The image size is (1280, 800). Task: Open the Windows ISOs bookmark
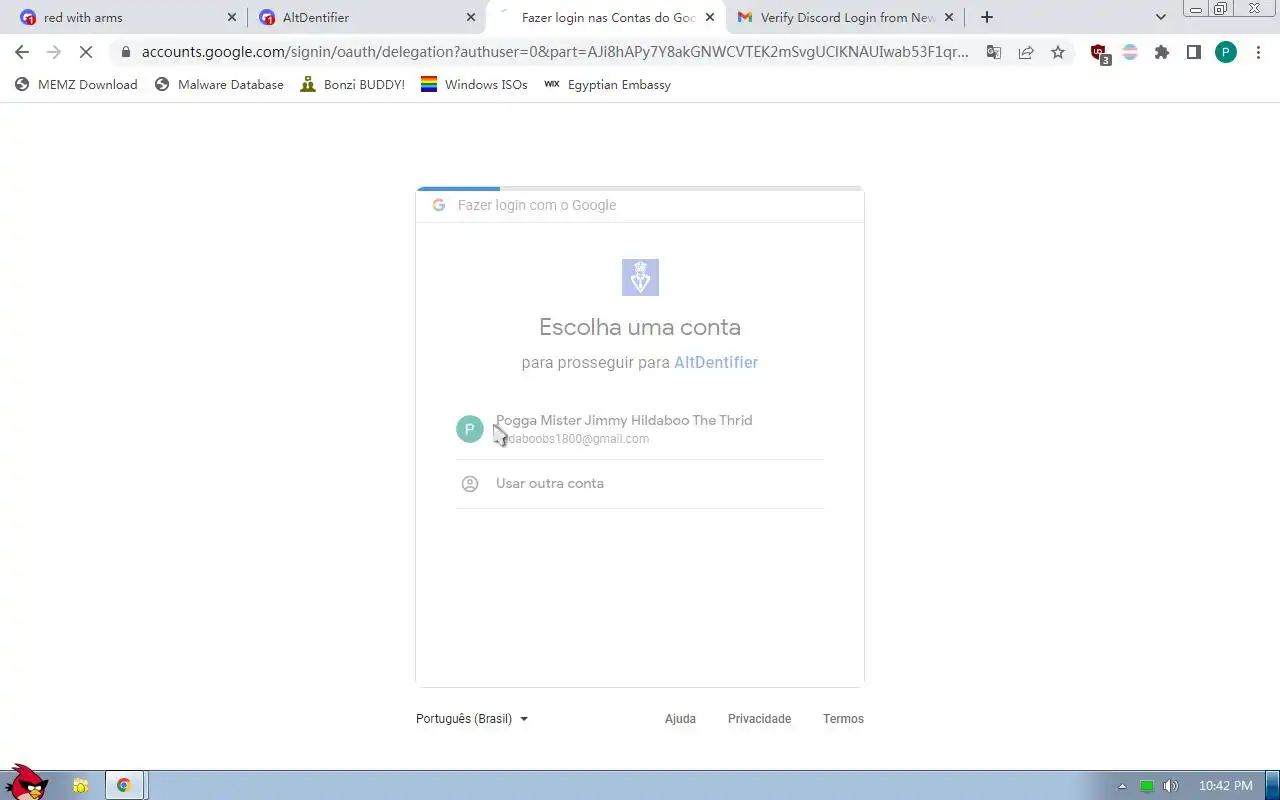(x=474, y=85)
